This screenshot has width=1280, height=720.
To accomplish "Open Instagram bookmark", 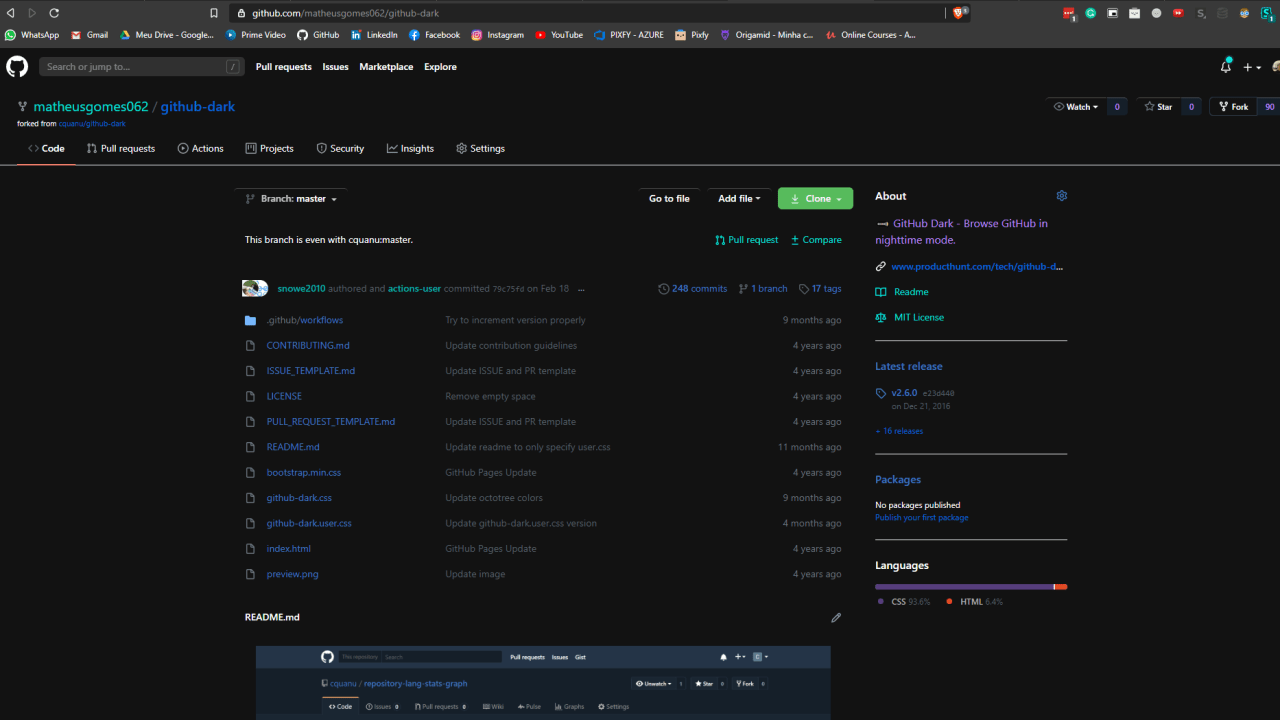I will click(x=497, y=35).
